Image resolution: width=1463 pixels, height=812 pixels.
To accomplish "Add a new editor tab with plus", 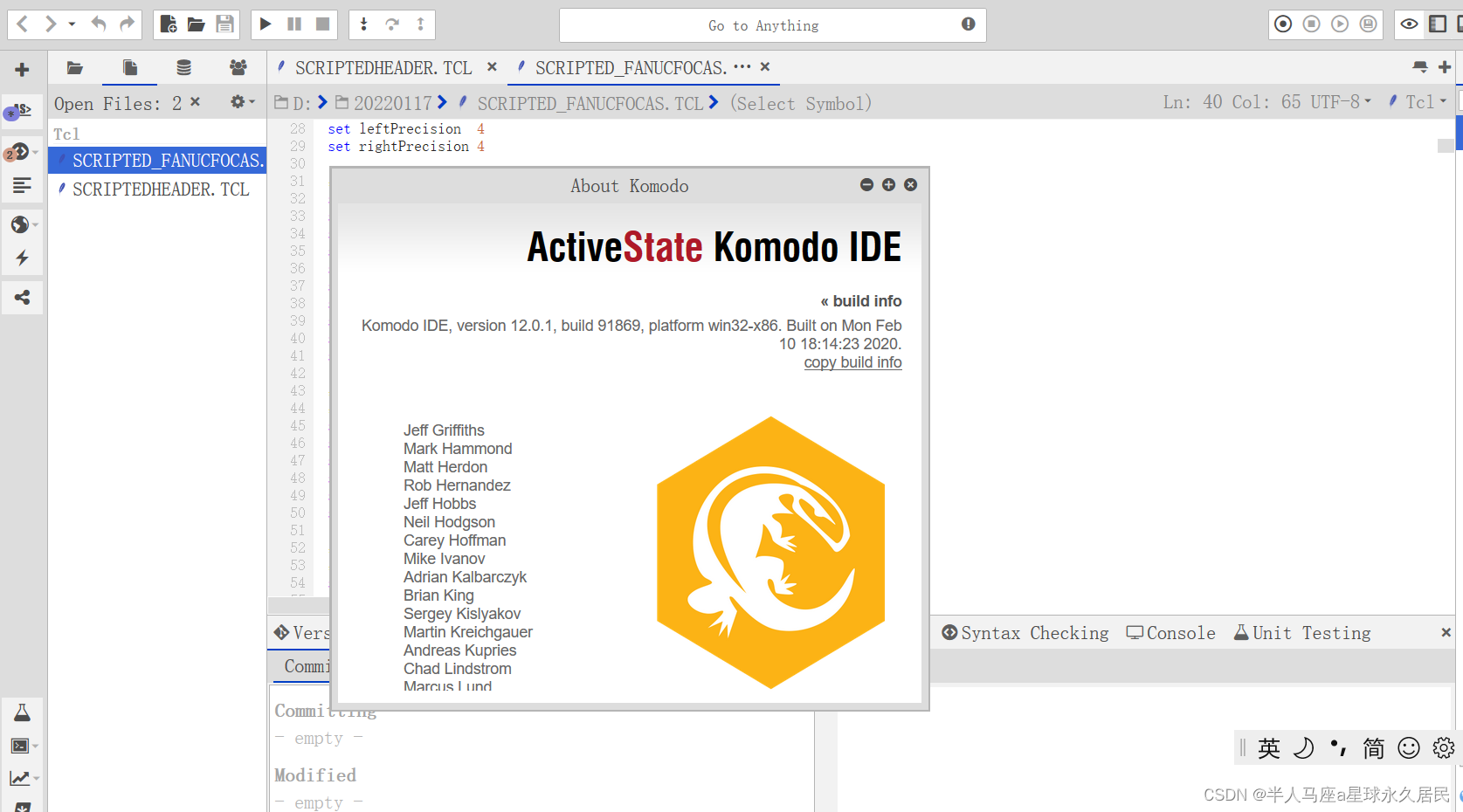I will 1445,67.
